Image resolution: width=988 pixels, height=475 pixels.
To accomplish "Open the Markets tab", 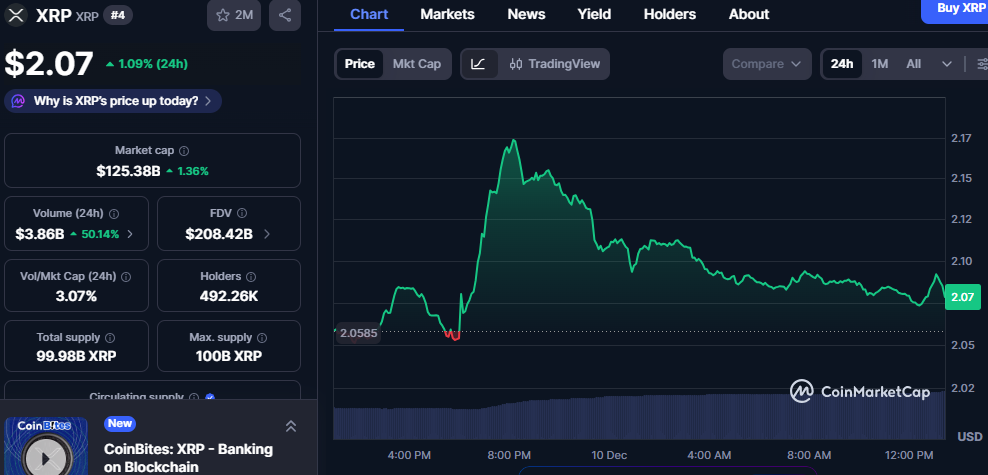I will (447, 14).
